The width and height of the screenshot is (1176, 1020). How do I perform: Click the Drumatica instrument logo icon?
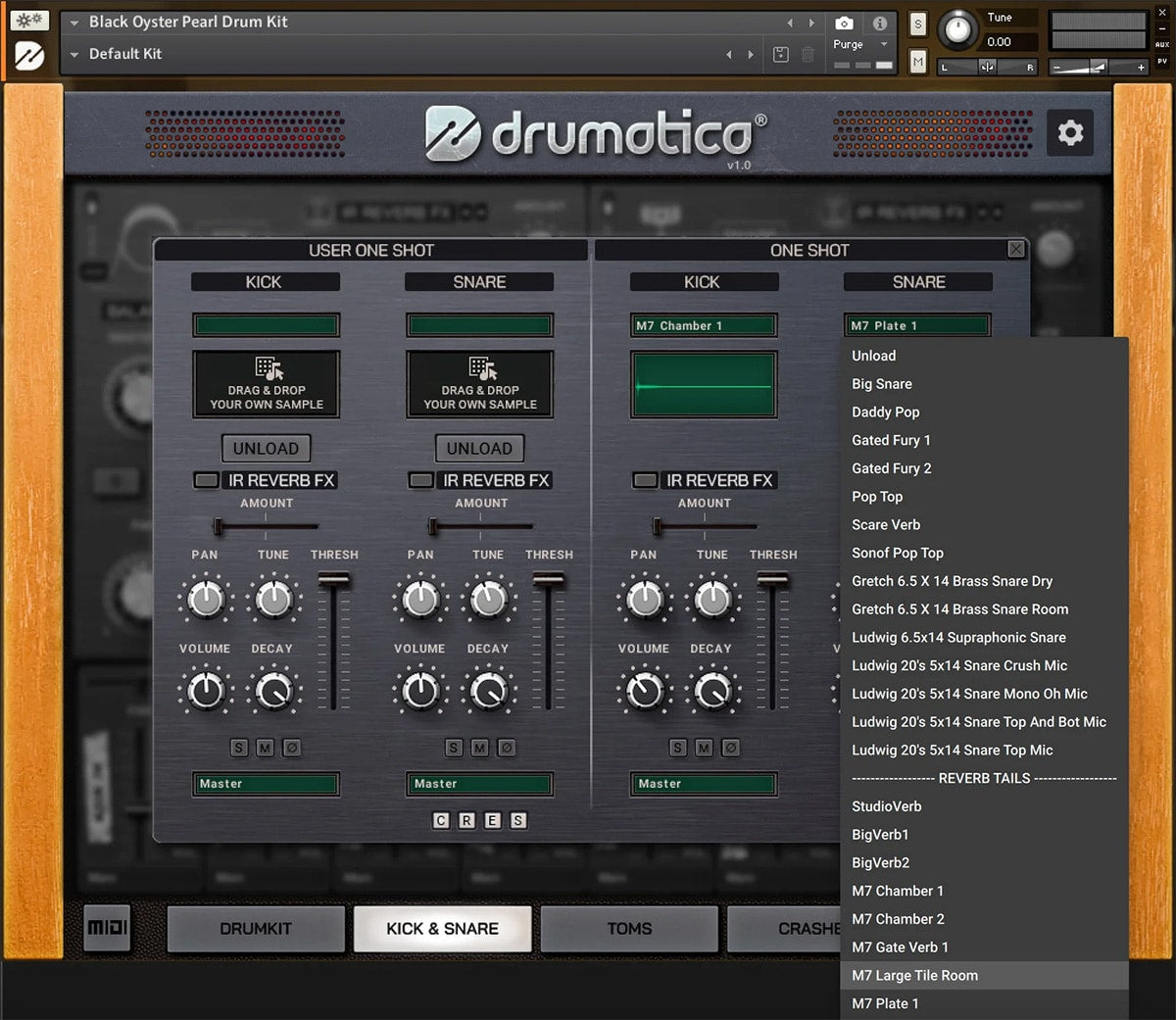pyautogui.click(x=28, y=55)
